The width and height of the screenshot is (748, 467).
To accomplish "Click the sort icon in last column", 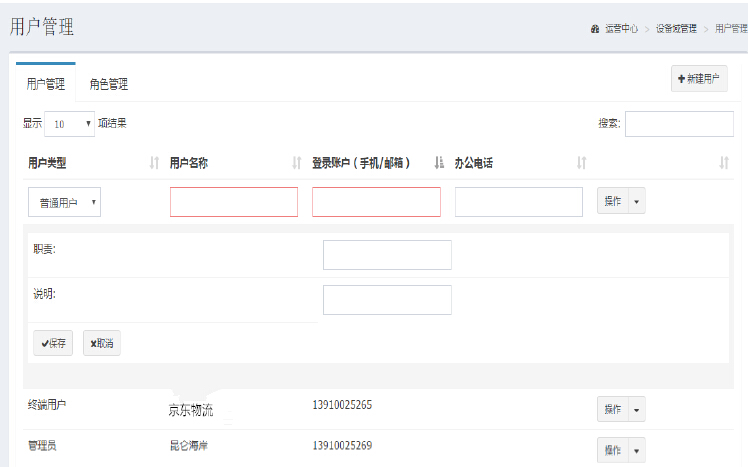I will tap(724, 163).
